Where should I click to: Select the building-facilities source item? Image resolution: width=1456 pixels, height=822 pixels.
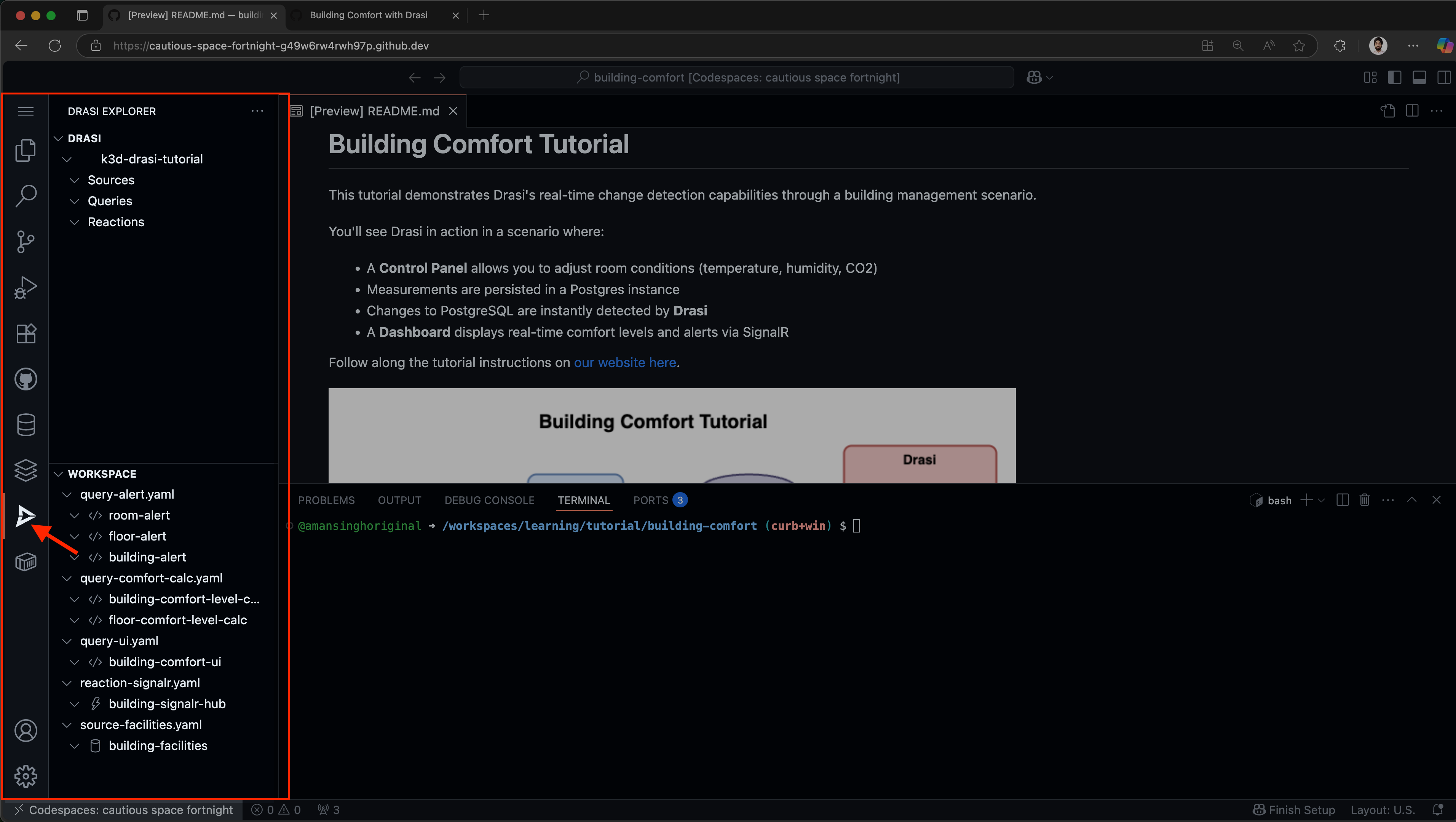click(158, 745)
